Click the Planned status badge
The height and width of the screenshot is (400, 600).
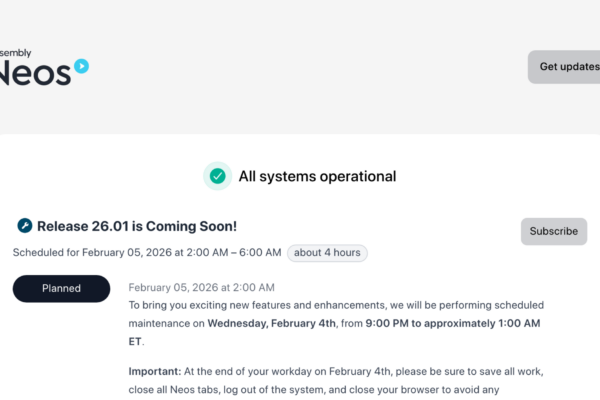(61, 288)
